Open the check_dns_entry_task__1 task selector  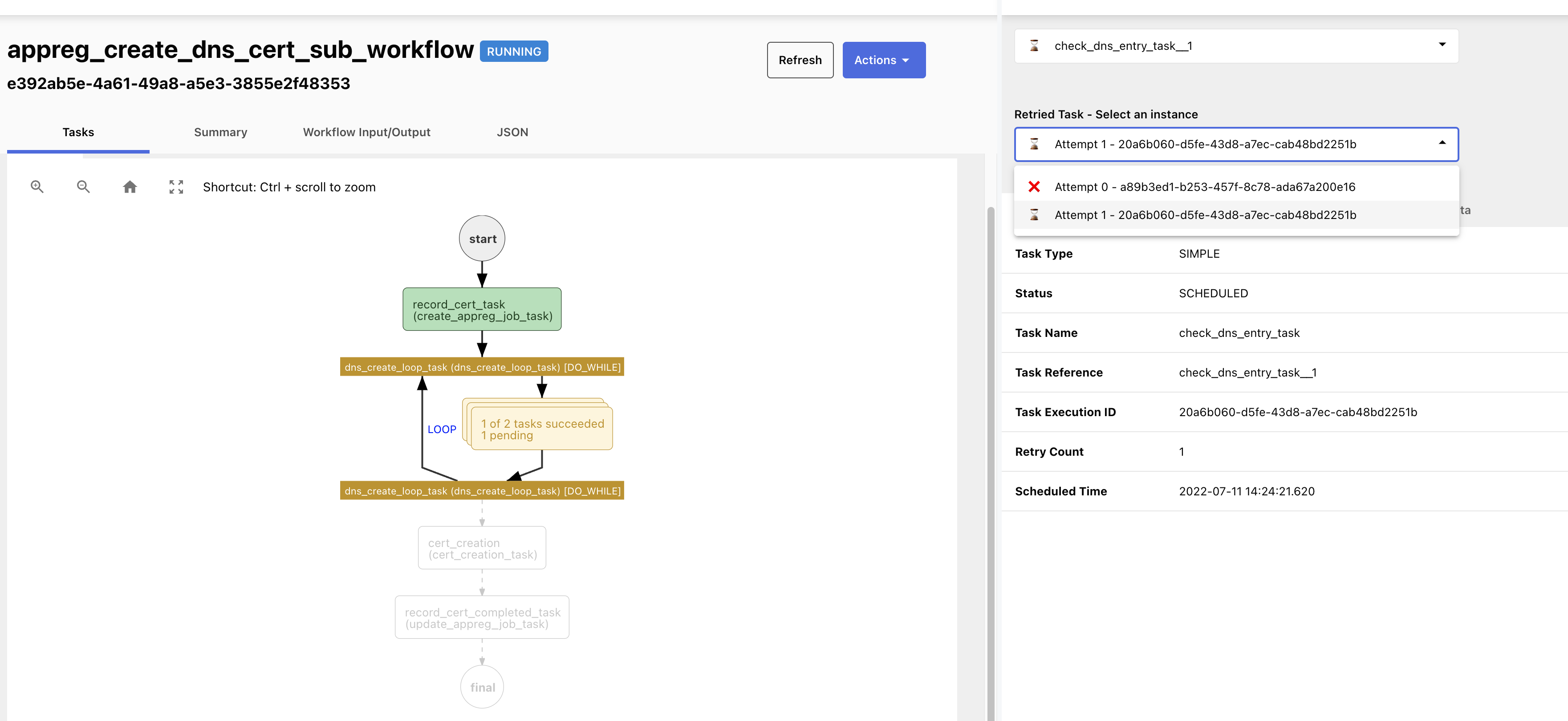[1442, 45]
